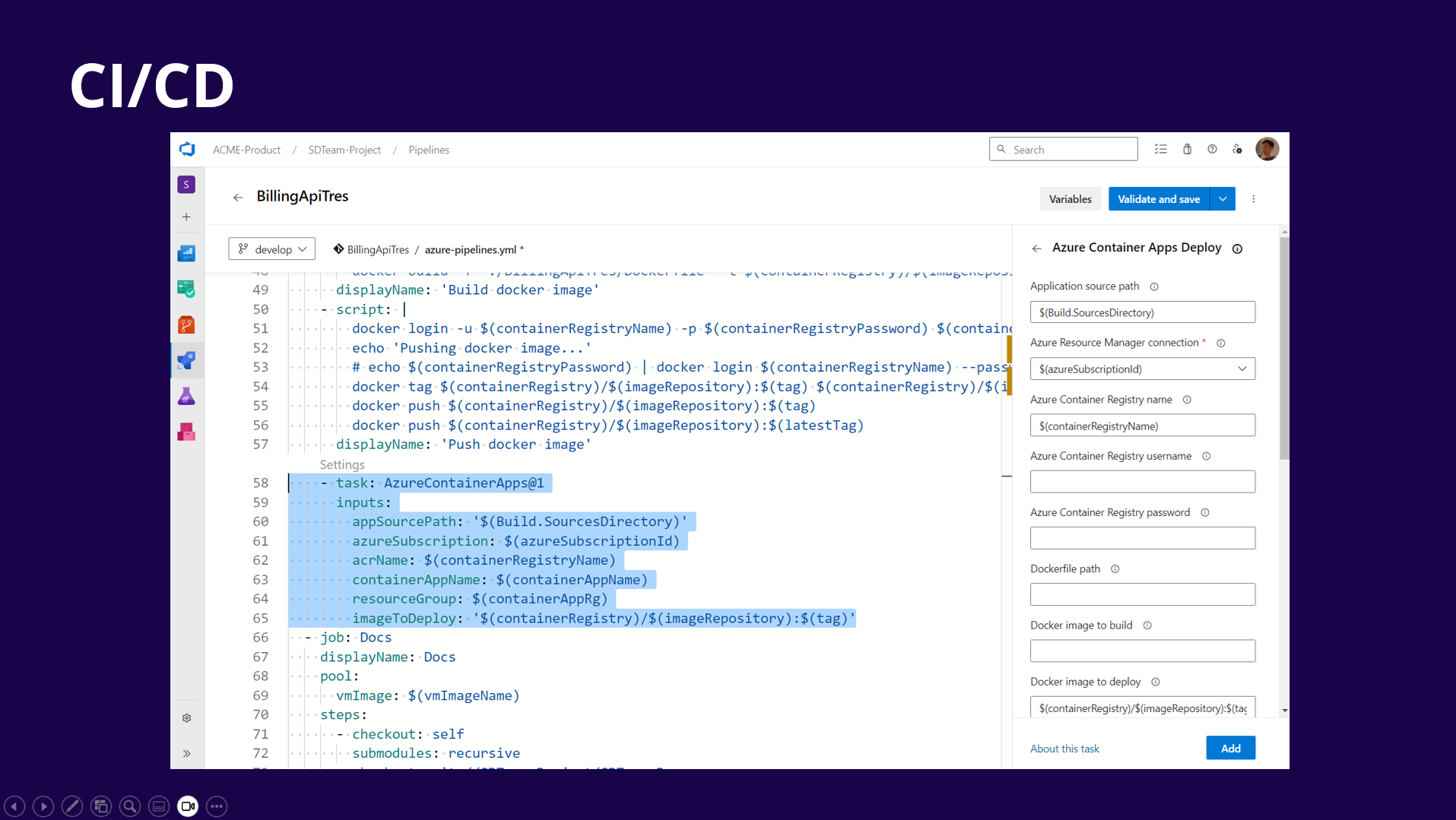Viewport: 1456px width, 820px height.
Task: Open Test Plans flask icon in sidebar
Action: pyautogui.click(x=186, y=396)
